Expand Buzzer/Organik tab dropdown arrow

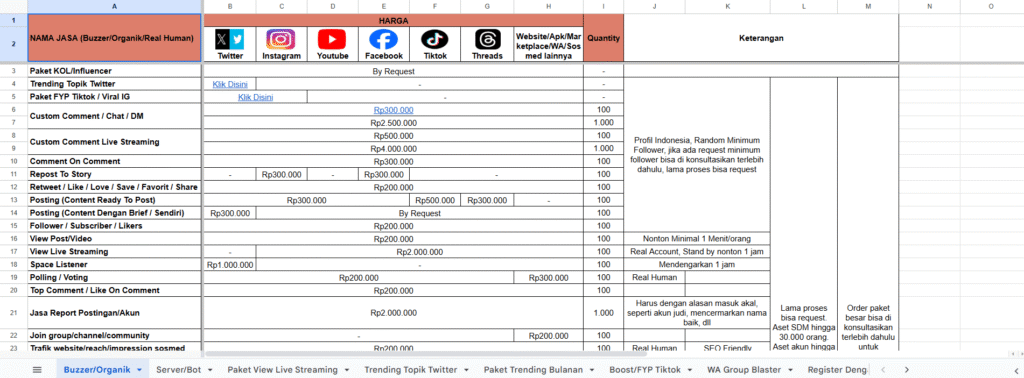tap(140, 370)
